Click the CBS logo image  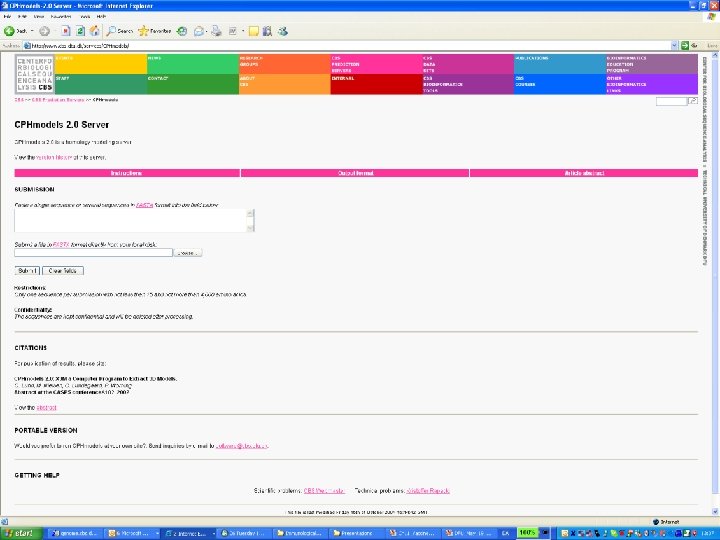pyautogui.click(x=34, y=74)
